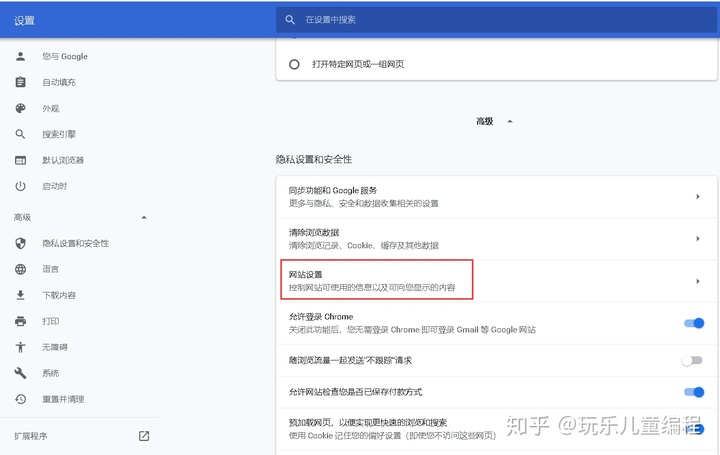Click the wrench icon for 系统
Screen dimensions: 720x455
click(20, 373)
